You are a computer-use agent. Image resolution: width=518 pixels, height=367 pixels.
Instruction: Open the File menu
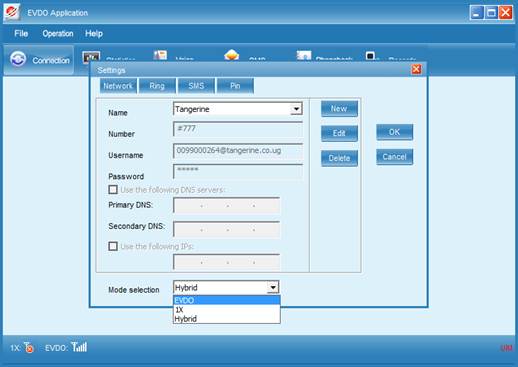click(x=21, y=33)
